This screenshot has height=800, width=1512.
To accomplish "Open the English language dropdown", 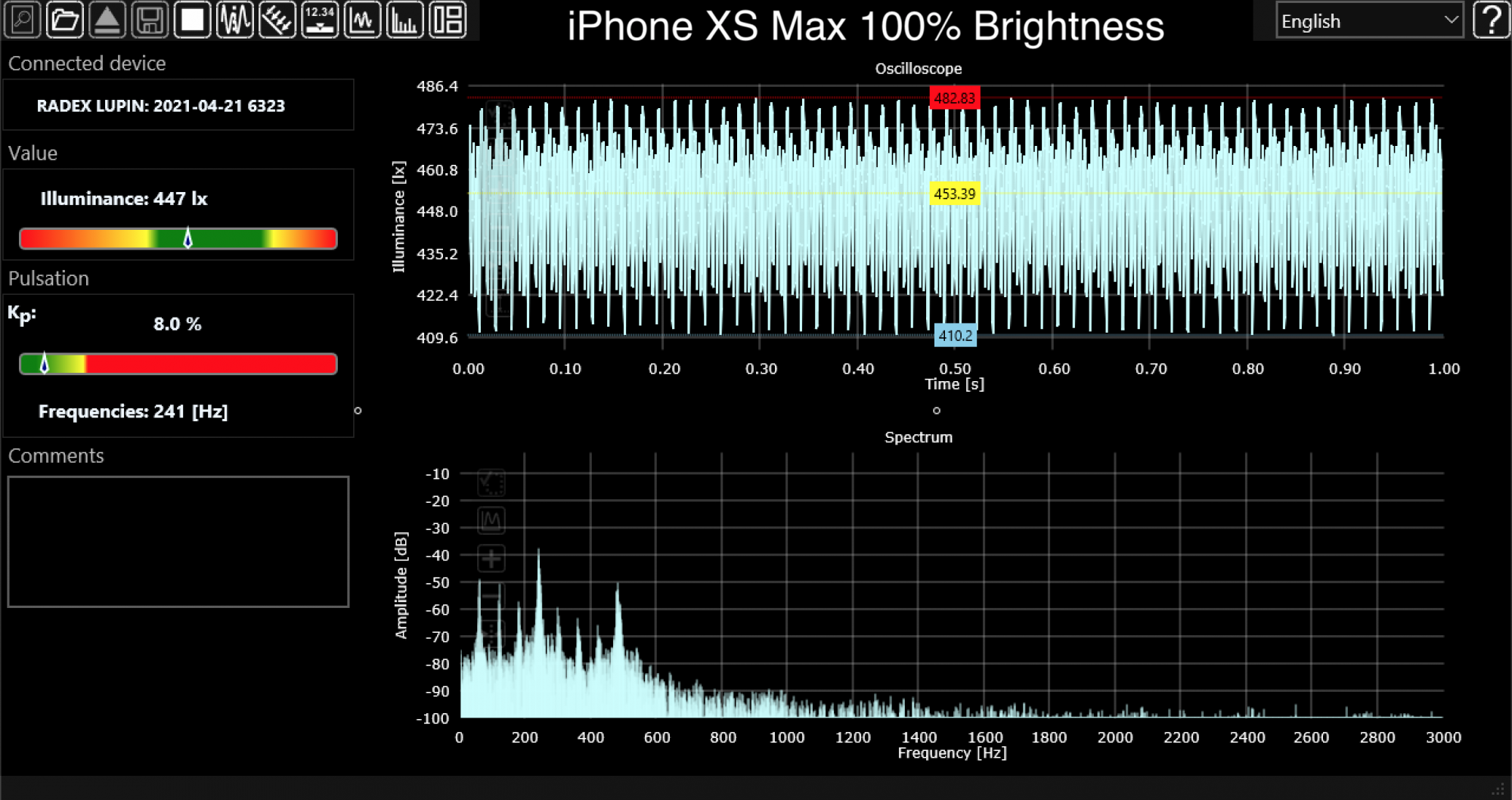I will click(1369, 20).
